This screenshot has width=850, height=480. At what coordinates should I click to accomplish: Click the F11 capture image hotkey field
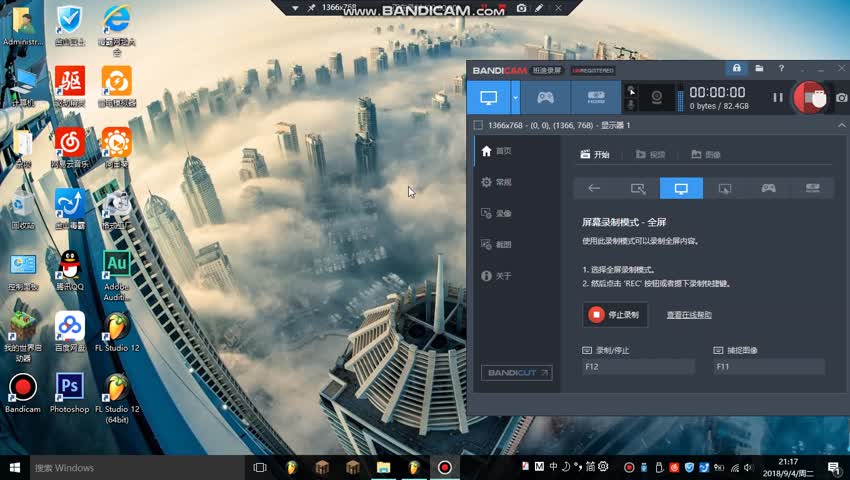click(x=769, y=367)
